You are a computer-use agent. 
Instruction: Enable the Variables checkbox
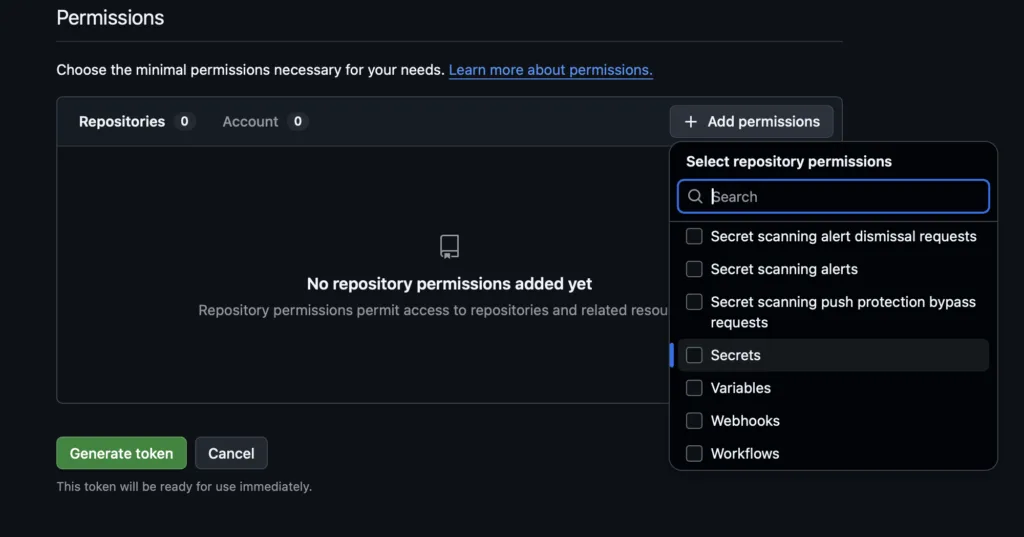[x=694, y=388]
